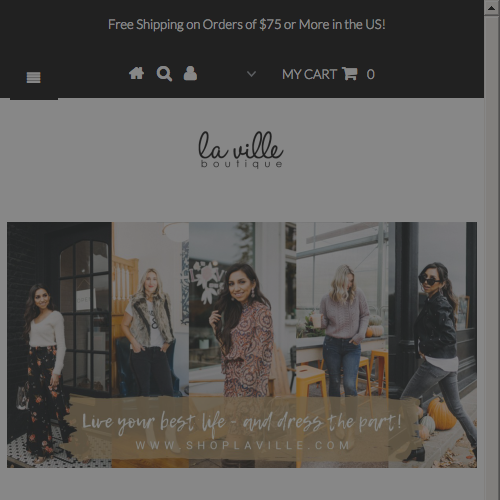This screenshot has height=500, width=500.
Task: Click the shopping cart icon
Action: pyautogui.click(x=350, y=74)
